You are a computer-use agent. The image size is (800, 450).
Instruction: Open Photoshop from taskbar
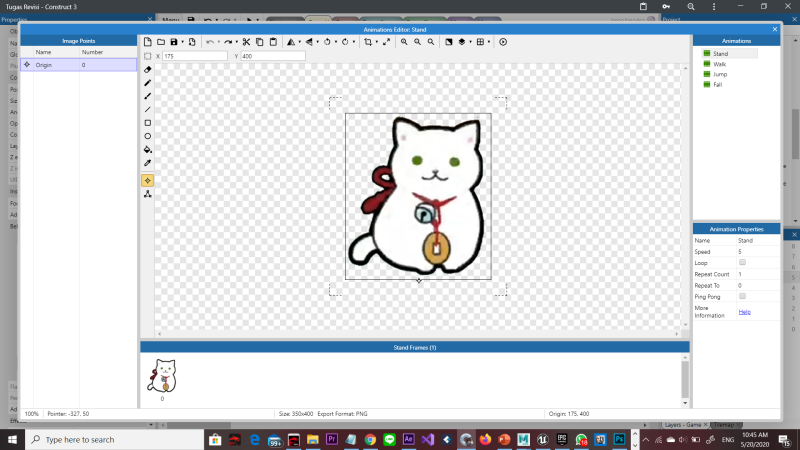[619, 439]
